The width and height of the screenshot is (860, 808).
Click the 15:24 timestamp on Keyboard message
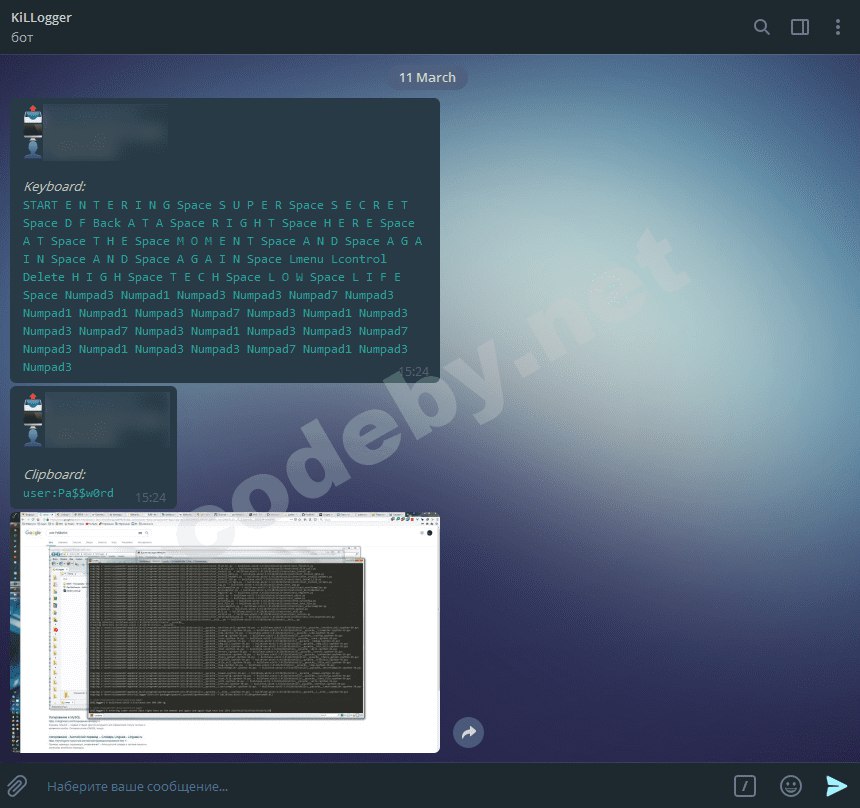[414, 371]
